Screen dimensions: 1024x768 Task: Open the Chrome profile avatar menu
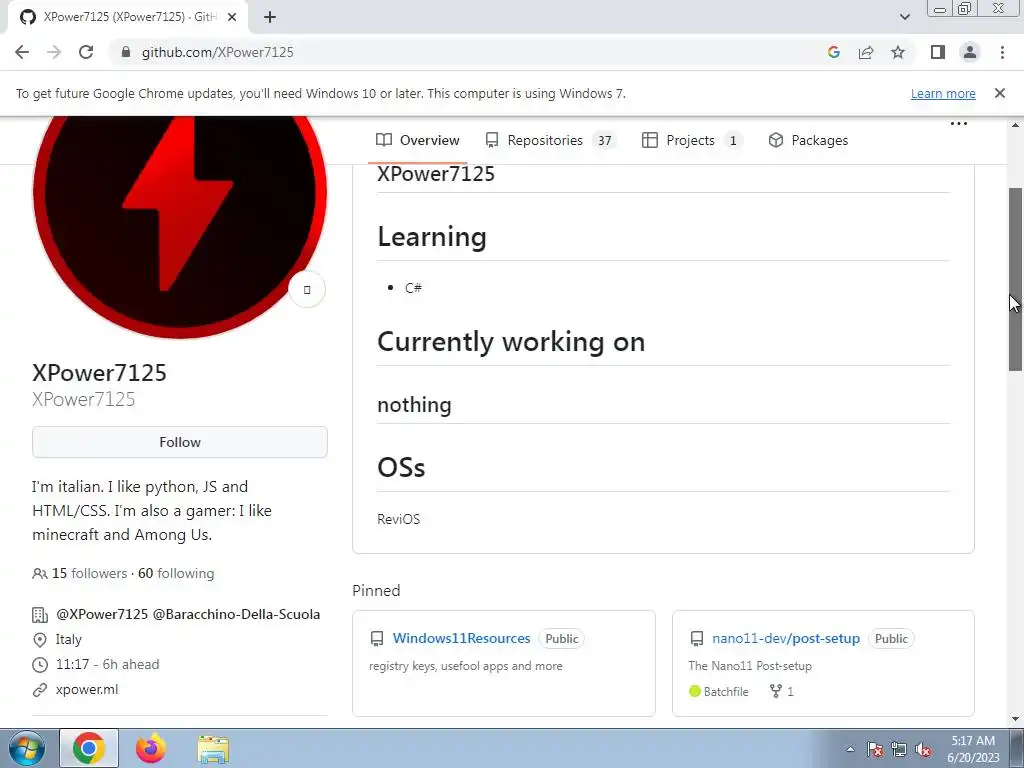click(x=970, y=52)
